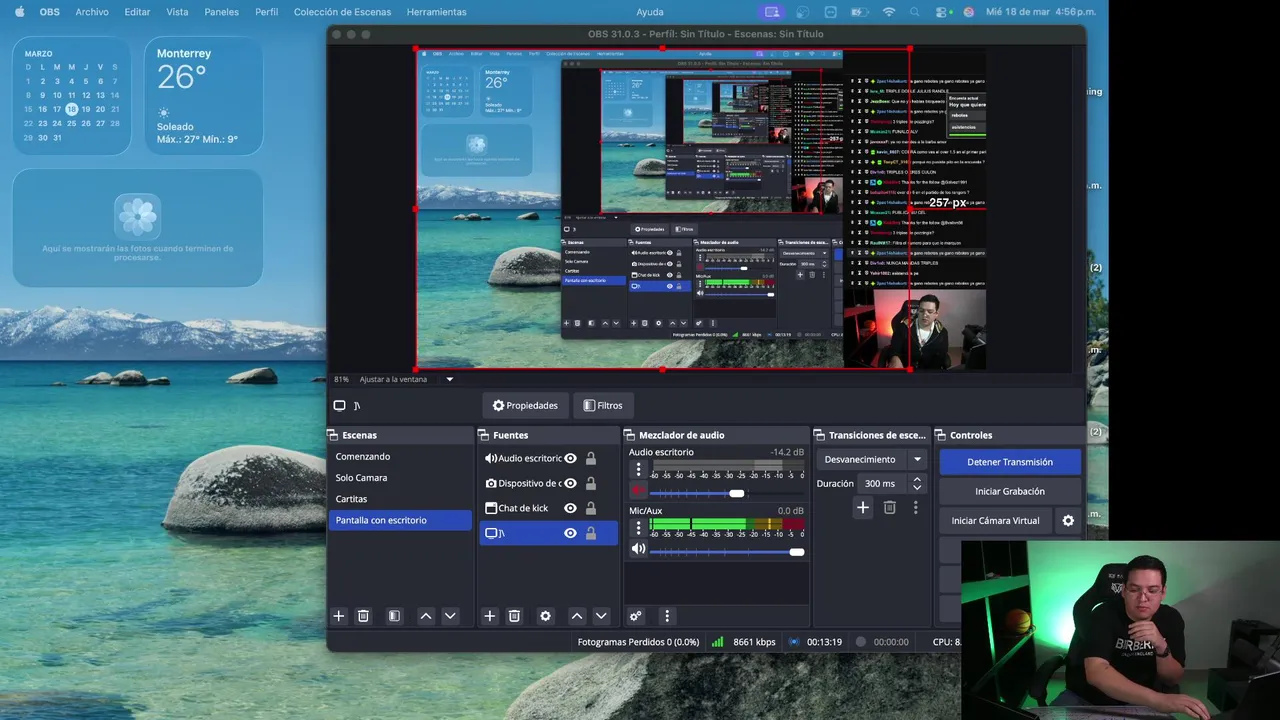Viewport: 1280px width, 720px height.
Task: Open Apple menu
Action: pos(18,12)
